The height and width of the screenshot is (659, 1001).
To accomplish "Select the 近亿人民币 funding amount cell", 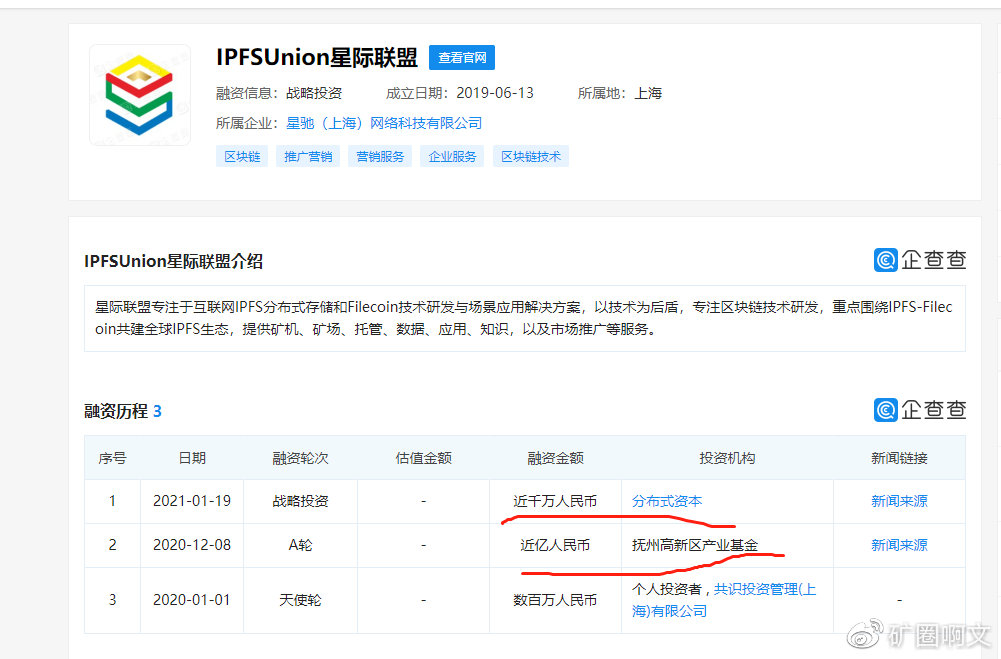I will tap(555, 545).
